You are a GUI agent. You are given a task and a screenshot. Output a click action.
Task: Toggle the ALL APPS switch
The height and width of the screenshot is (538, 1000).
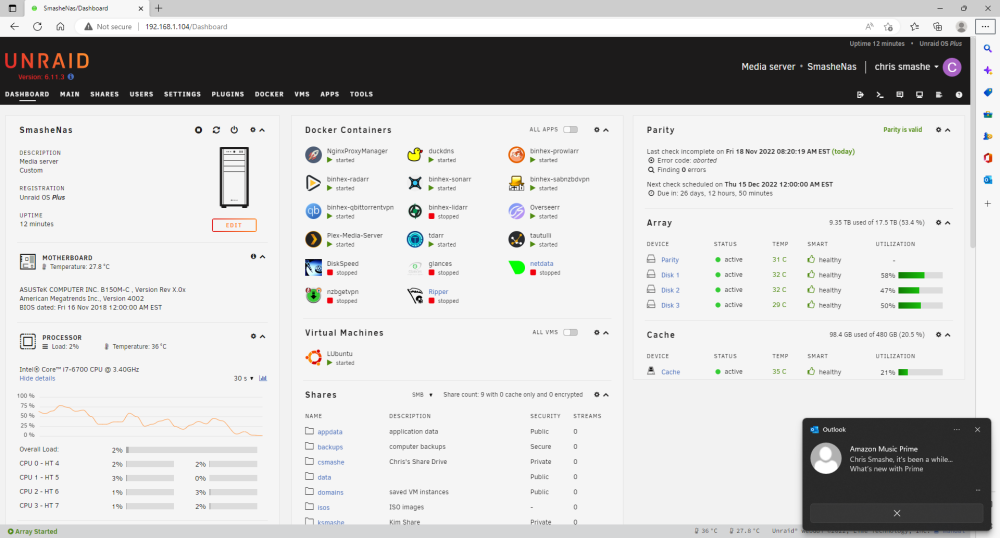click(570, 129)
